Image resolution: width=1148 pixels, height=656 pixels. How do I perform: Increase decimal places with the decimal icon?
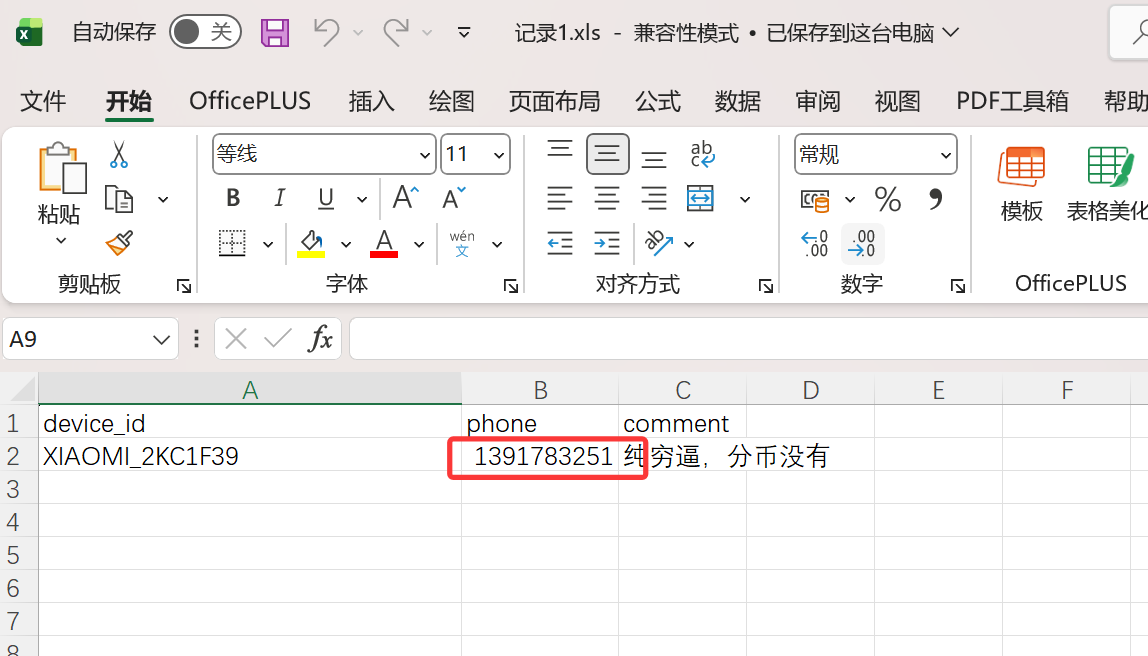814,243
